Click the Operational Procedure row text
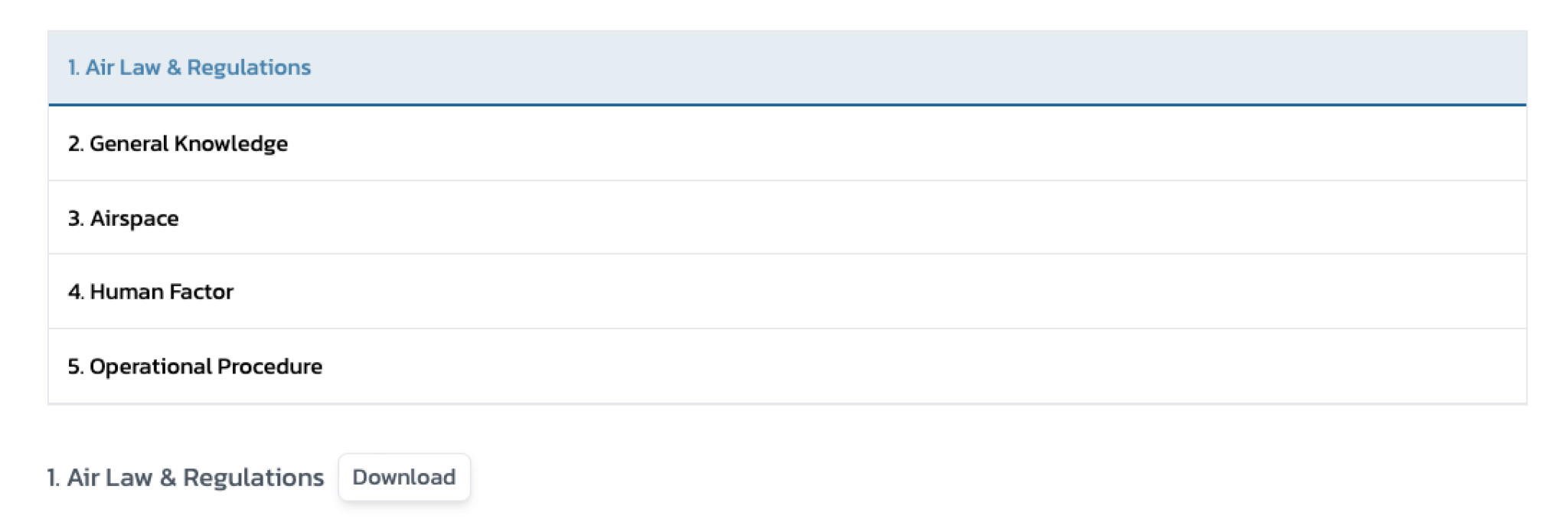1568x519 pixels. [x=195, y=367]
